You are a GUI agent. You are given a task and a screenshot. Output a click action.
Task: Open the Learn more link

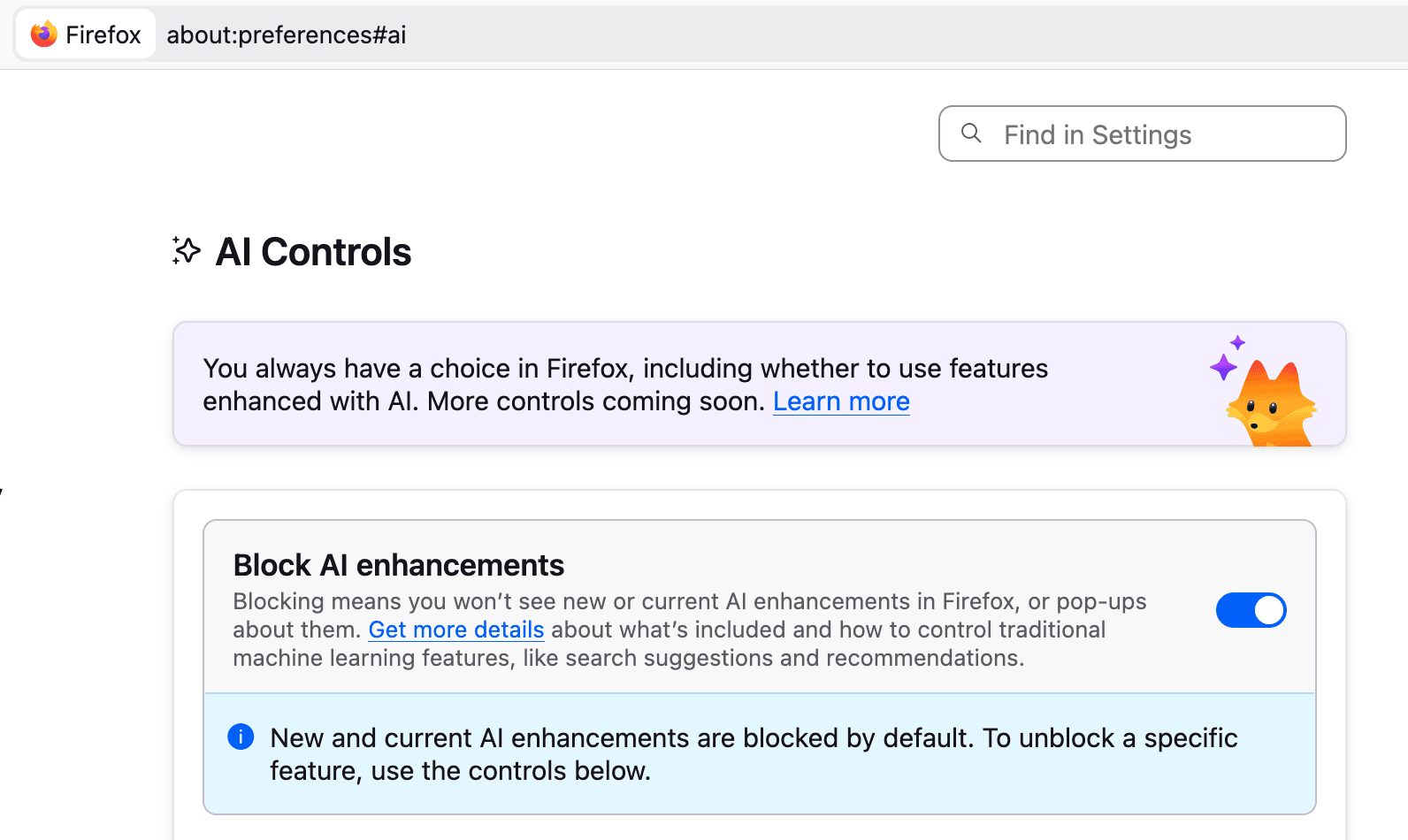(x=840, y=401)
